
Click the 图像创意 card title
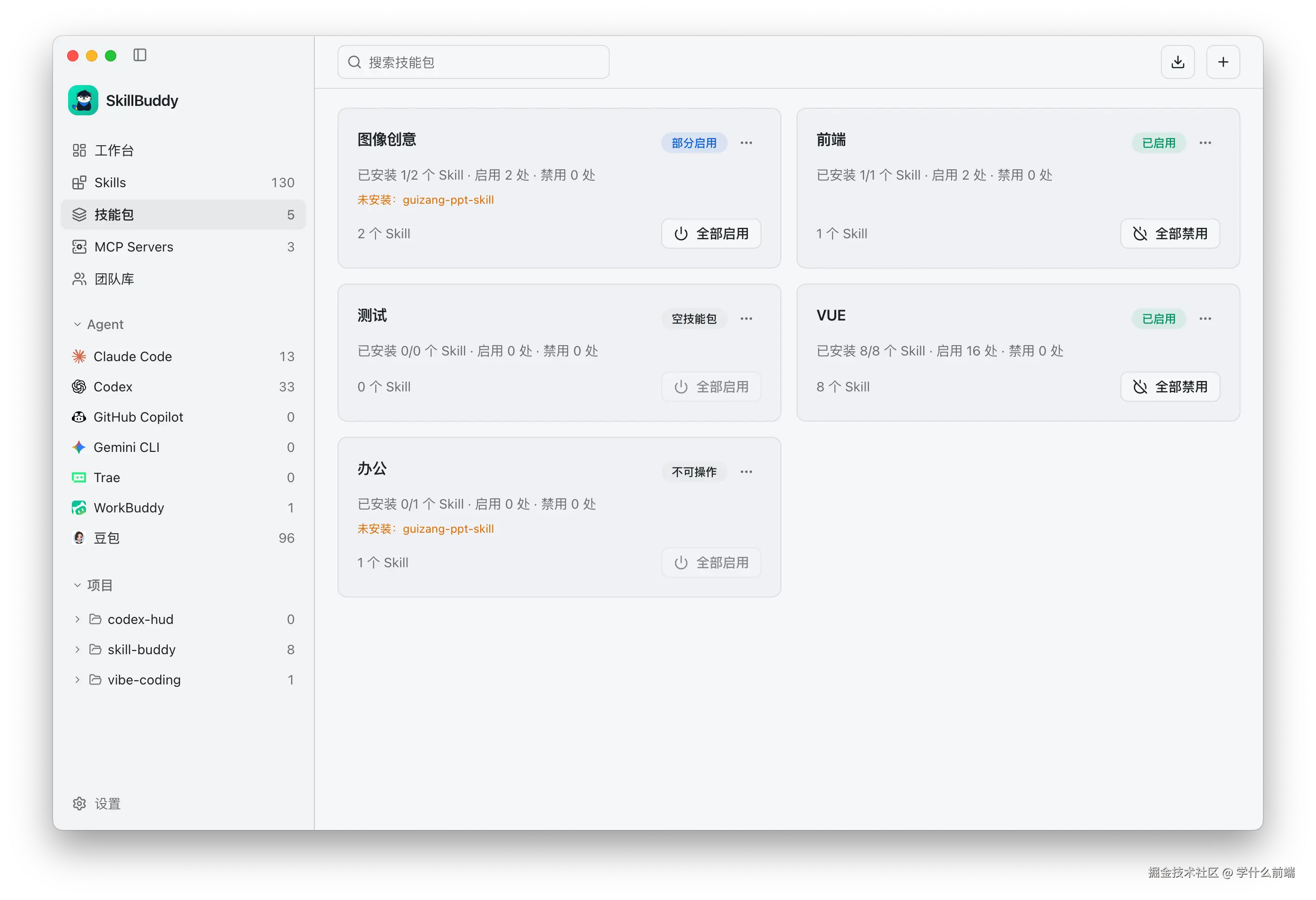click(x=387, y=139)
